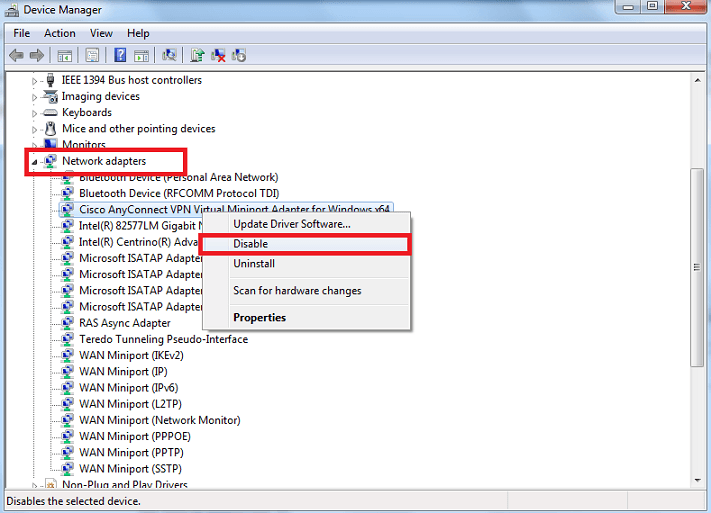Click the red X uninstall toolbar icon
This screenshot has width=711, height=513.
[219, 55]
